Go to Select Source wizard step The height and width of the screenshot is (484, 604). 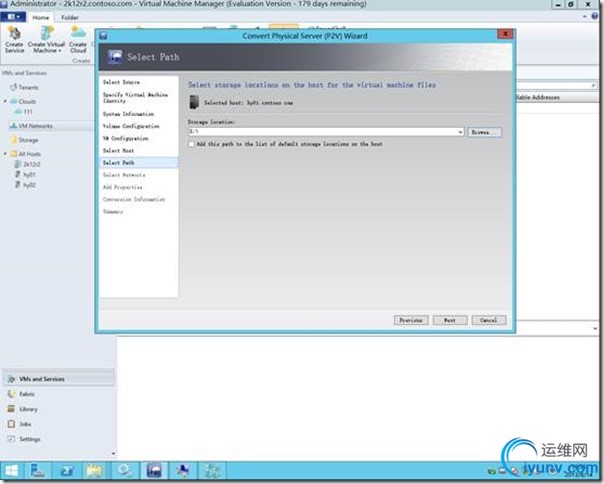pyautogui.click(x=121, y=82)
